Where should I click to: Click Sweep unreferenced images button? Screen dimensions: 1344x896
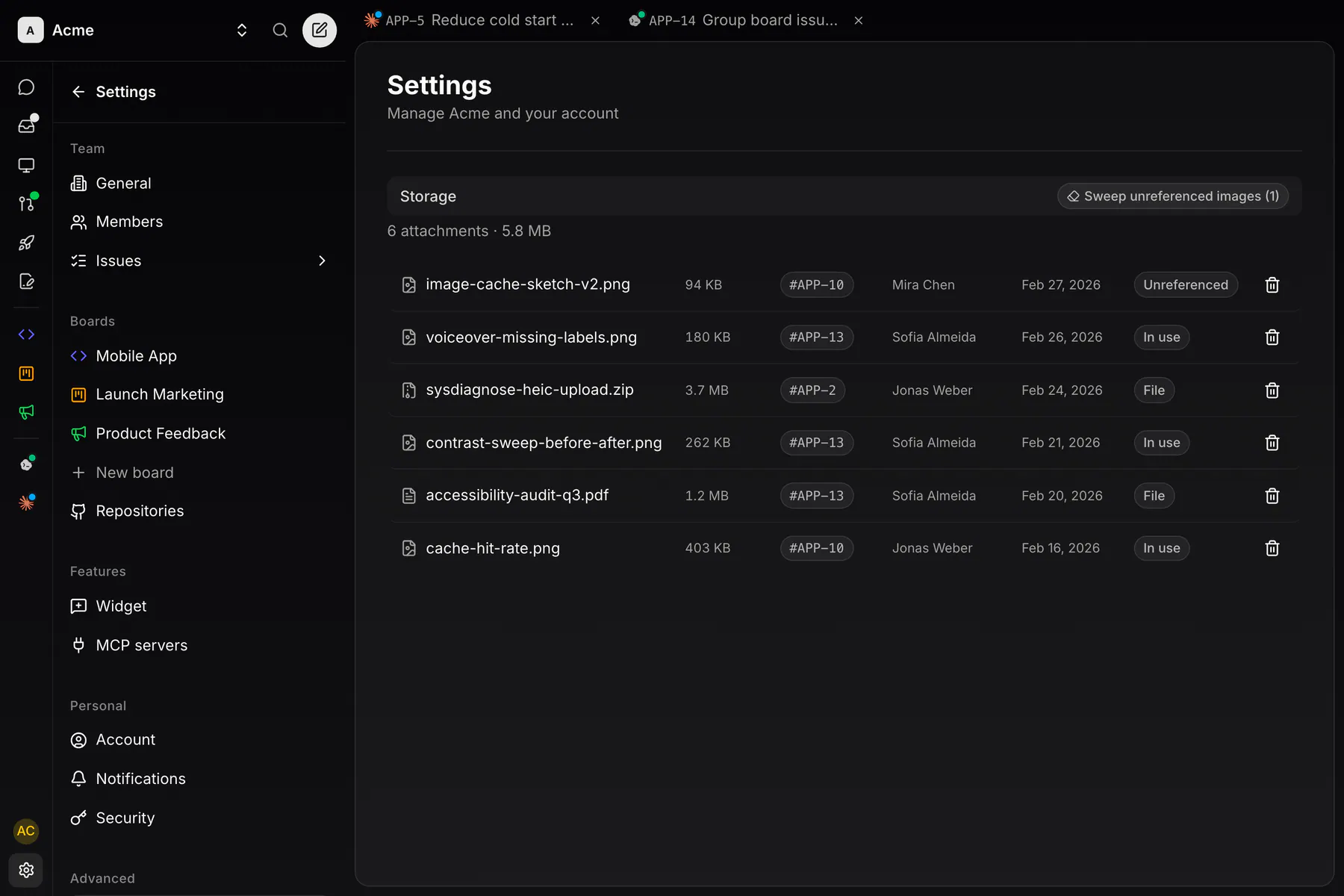coord(1173,196)
